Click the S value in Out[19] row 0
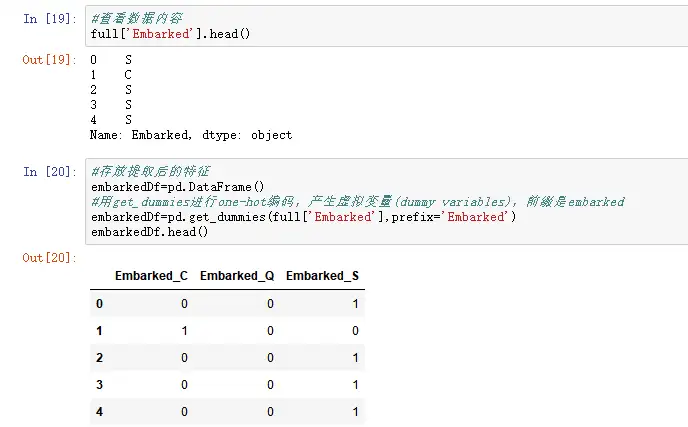Image resolution: width=688 pixels, height=427 pixels. coord(128,60)
